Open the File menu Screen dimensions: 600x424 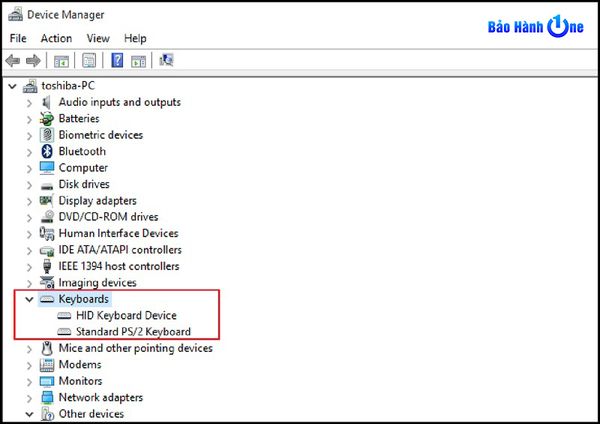pyautogui.click(x=18, y=38)
